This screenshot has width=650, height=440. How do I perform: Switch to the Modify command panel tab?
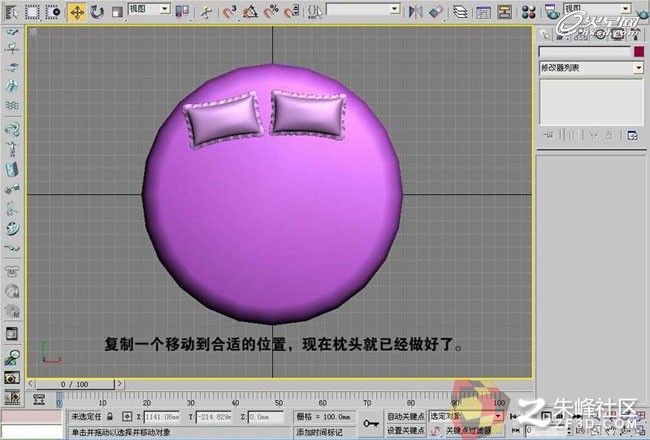(562, 35)
